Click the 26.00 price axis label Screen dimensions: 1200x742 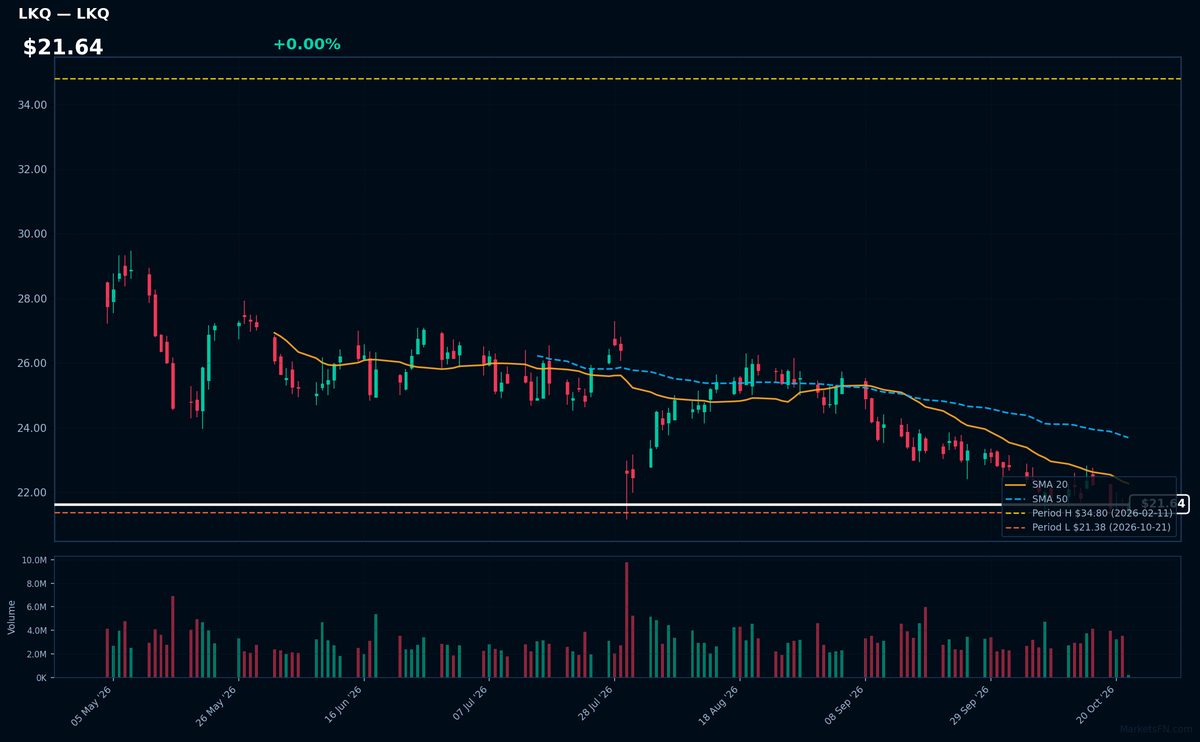(32, 363)
